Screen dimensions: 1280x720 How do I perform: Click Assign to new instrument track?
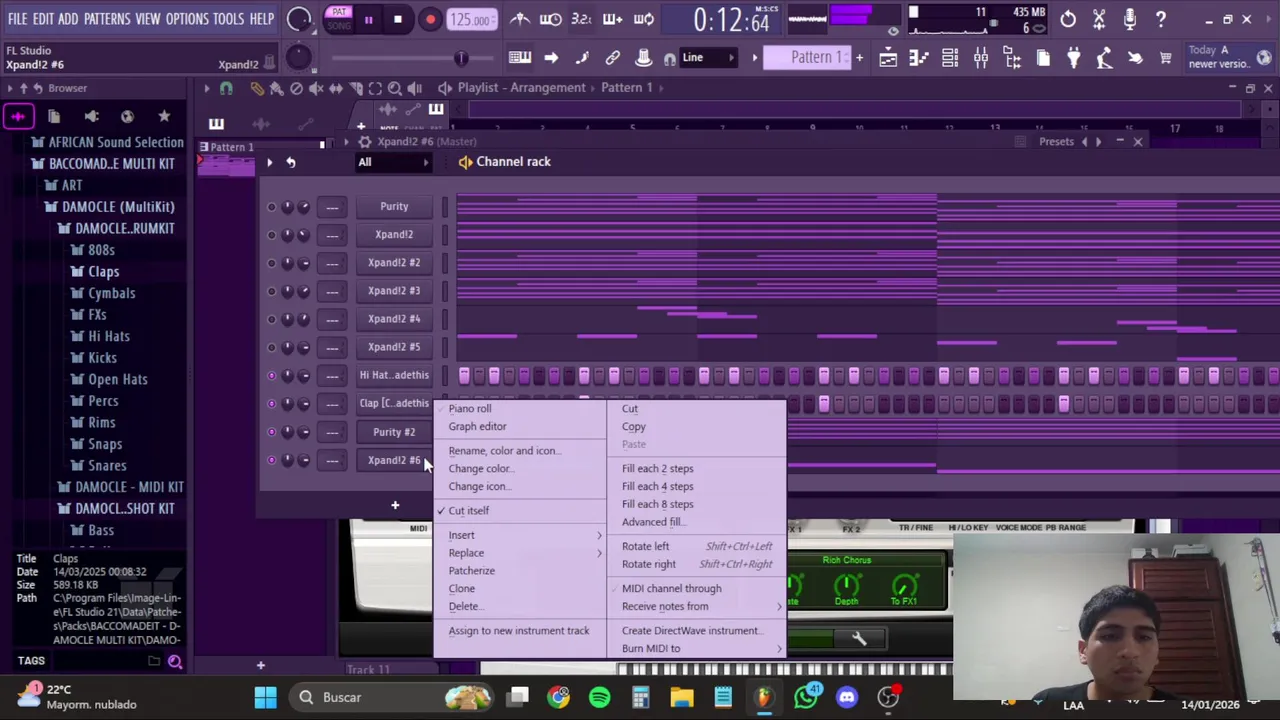(x=519, y=630)
